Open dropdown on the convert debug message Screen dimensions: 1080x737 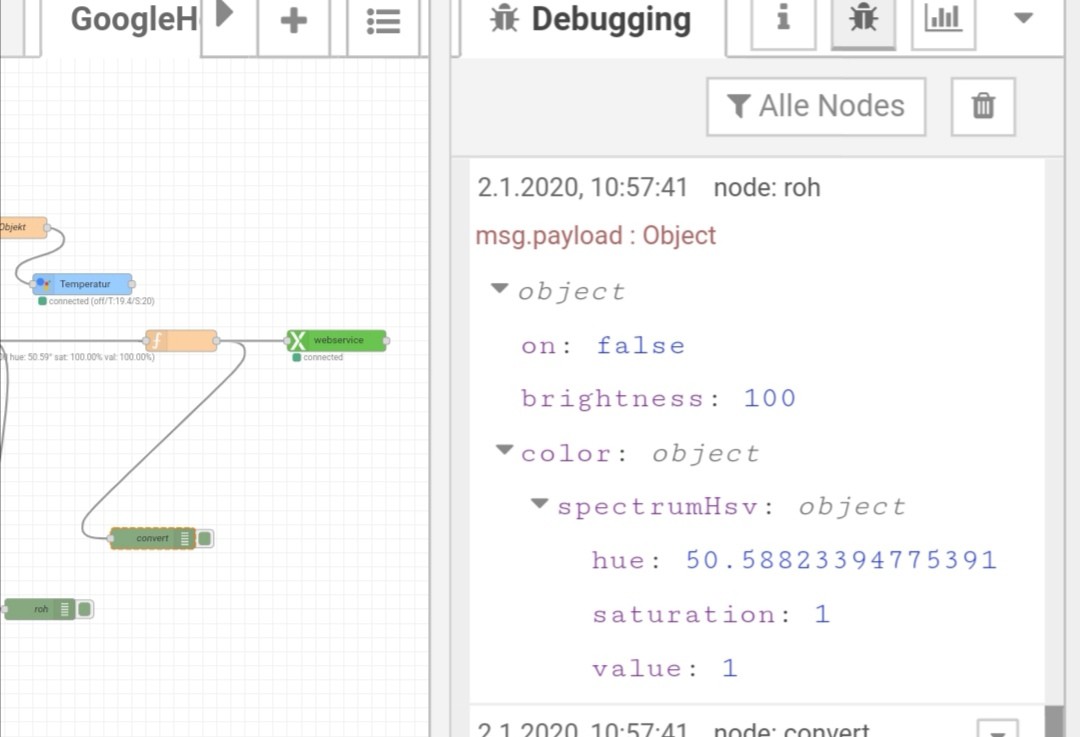tap(997, 729)
